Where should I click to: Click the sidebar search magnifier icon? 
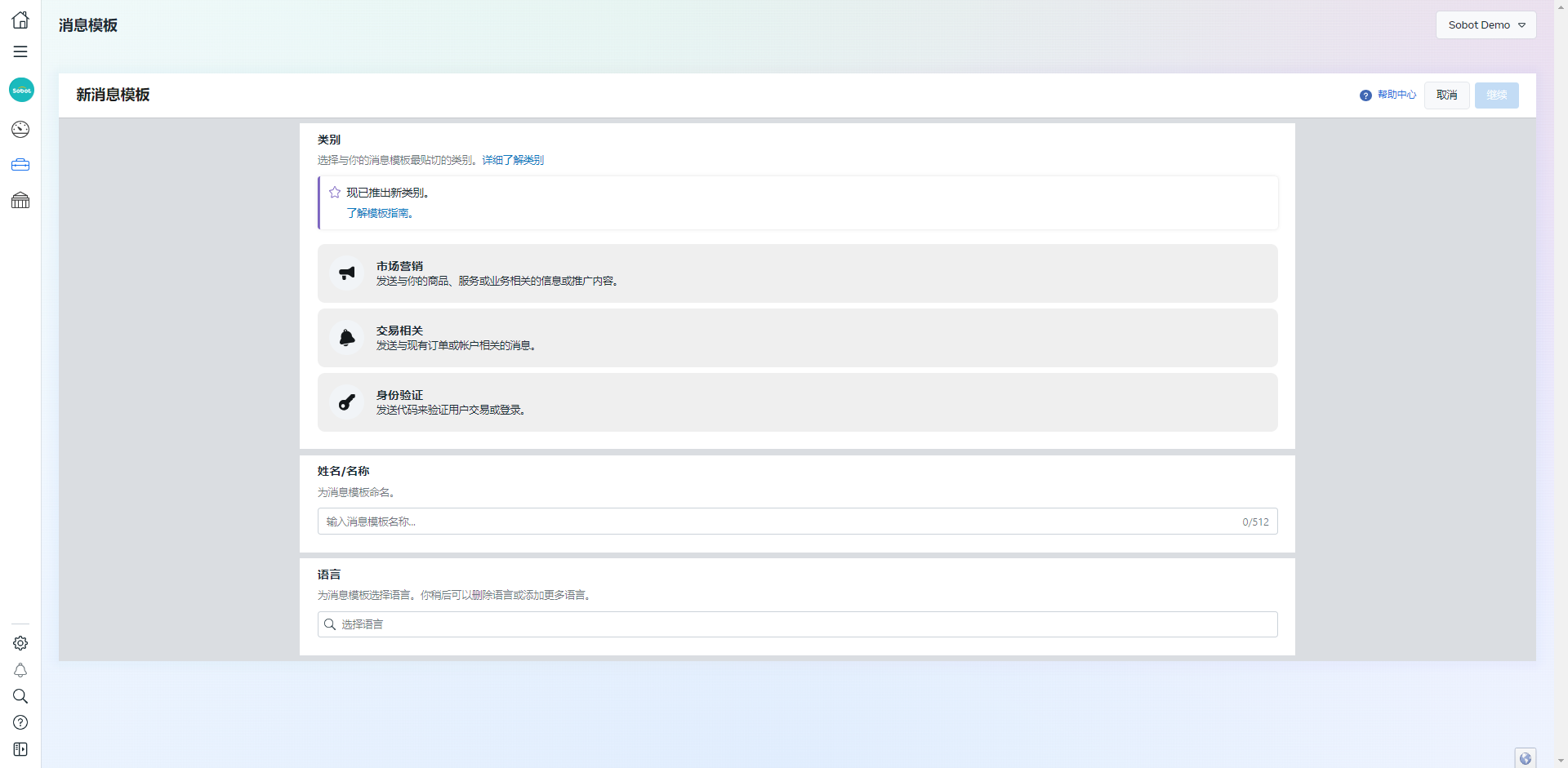(20, 696)
